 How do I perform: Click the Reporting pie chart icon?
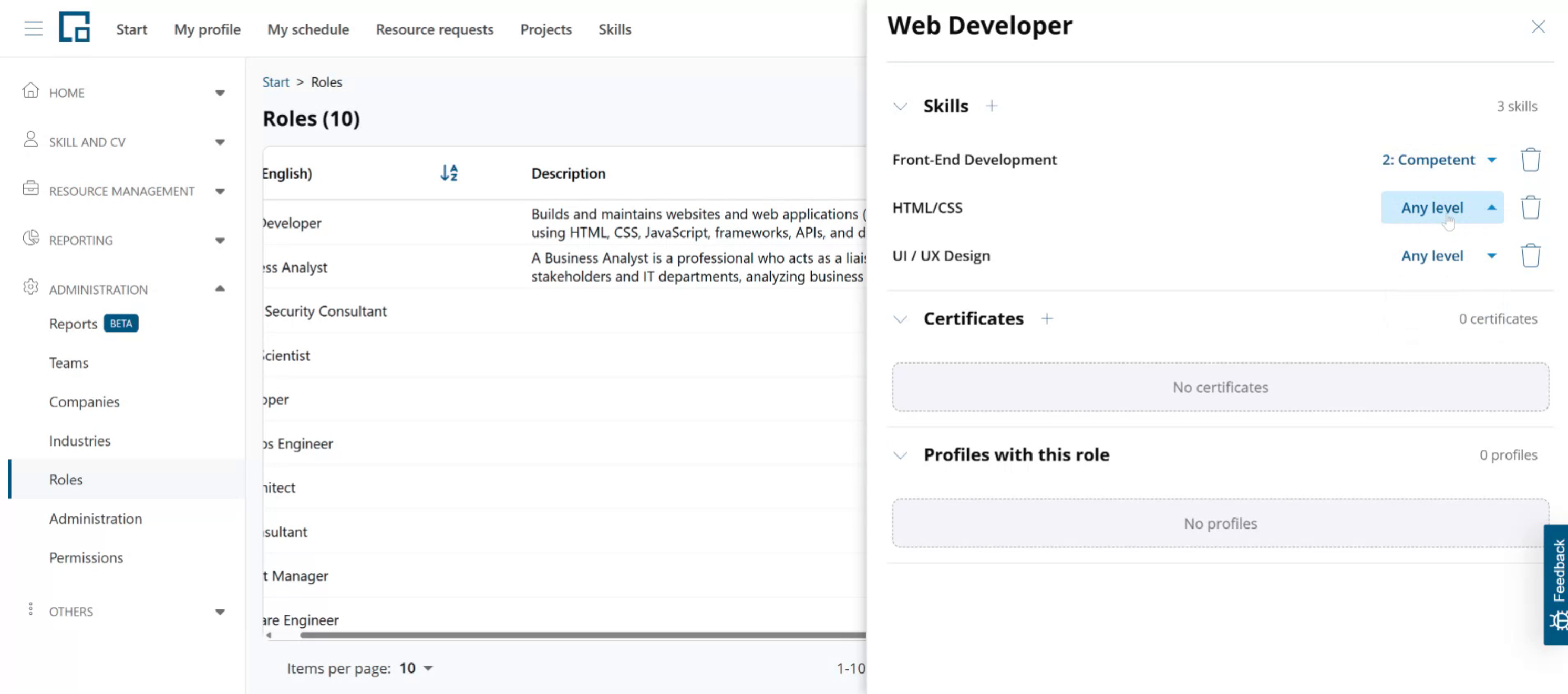(x=30, y=238)
